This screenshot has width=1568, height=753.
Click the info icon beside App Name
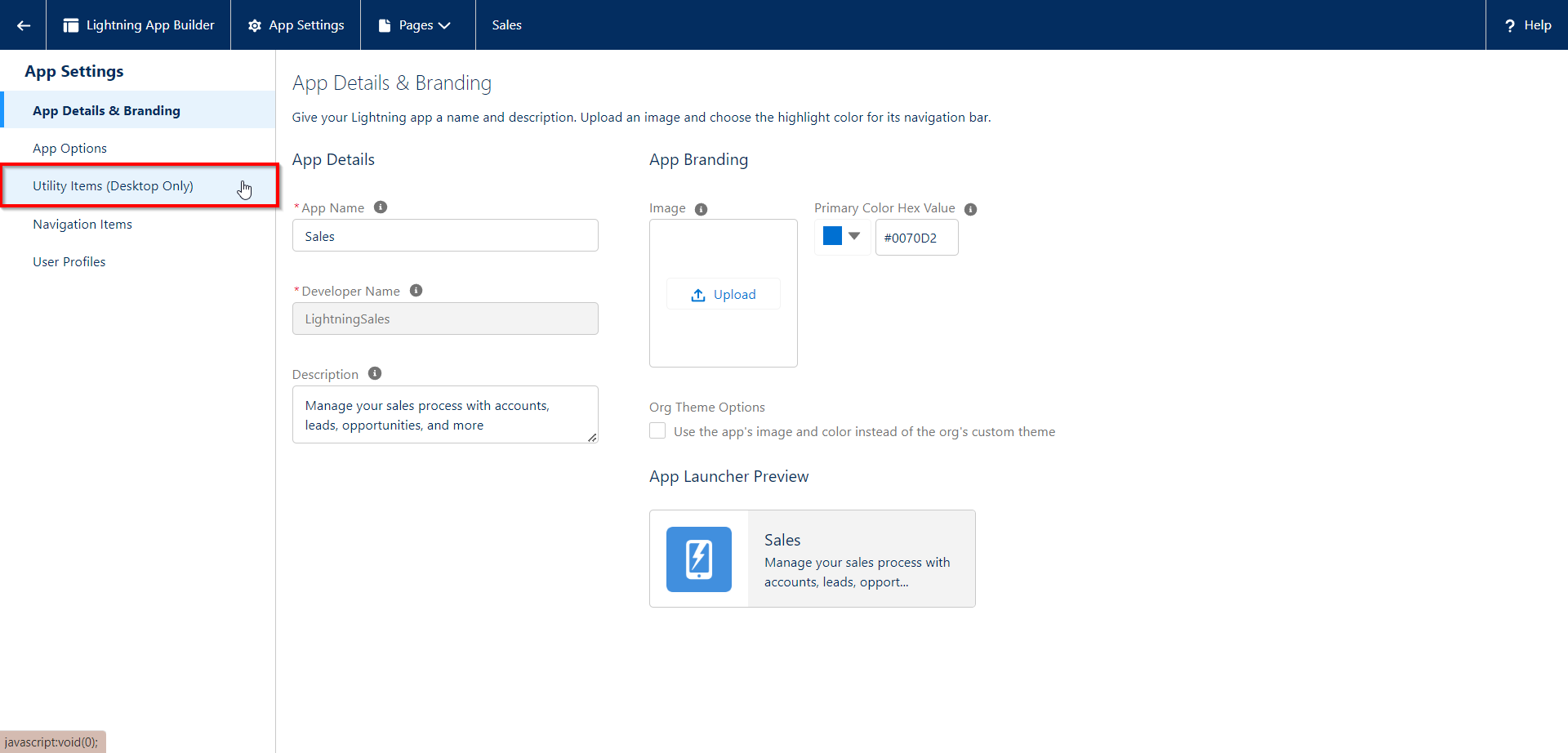tap(381, 207)
